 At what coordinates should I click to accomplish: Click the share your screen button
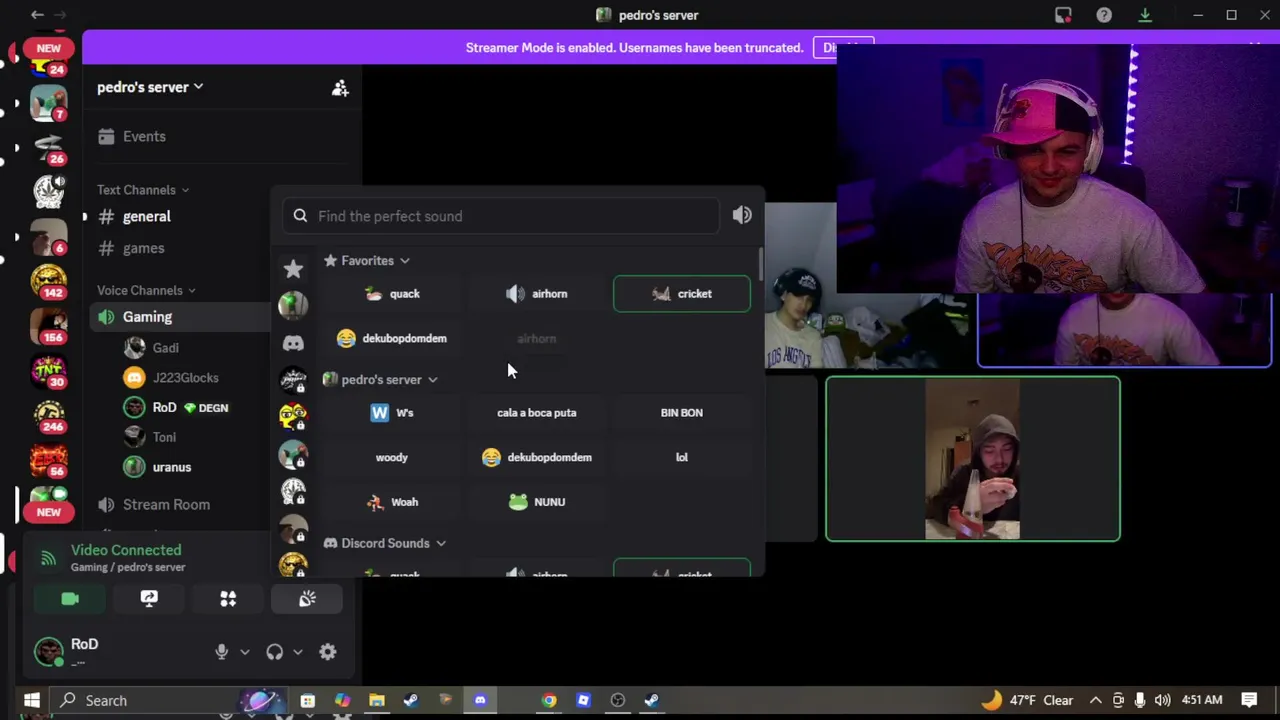149,599
